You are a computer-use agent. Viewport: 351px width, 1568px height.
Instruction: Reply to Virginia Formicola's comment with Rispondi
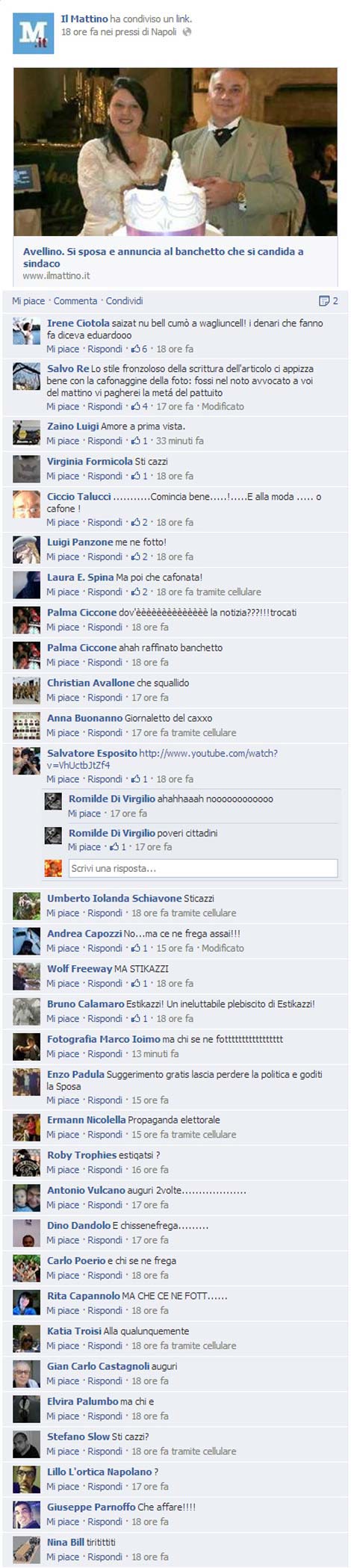105,476
